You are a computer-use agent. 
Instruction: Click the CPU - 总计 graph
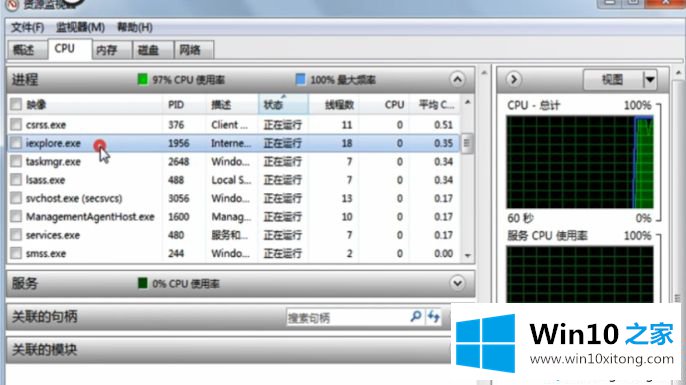click(x=580, y=162)
